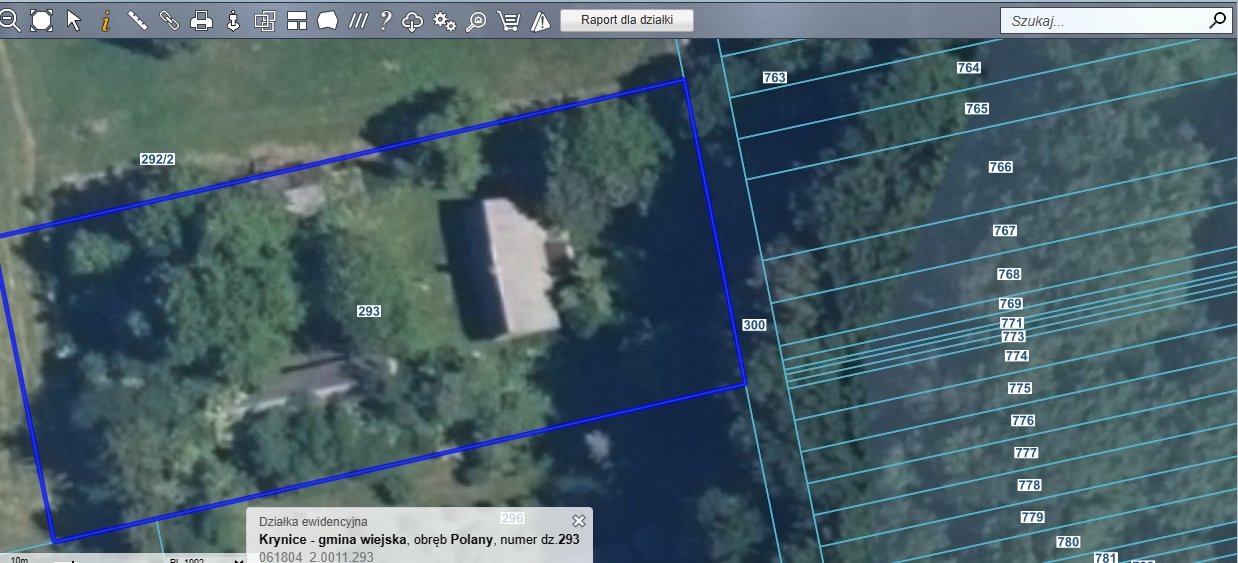Viewport: 1238px width, 563px height.
Task: Open the shopping cart icon
Action: click(509, 20)
